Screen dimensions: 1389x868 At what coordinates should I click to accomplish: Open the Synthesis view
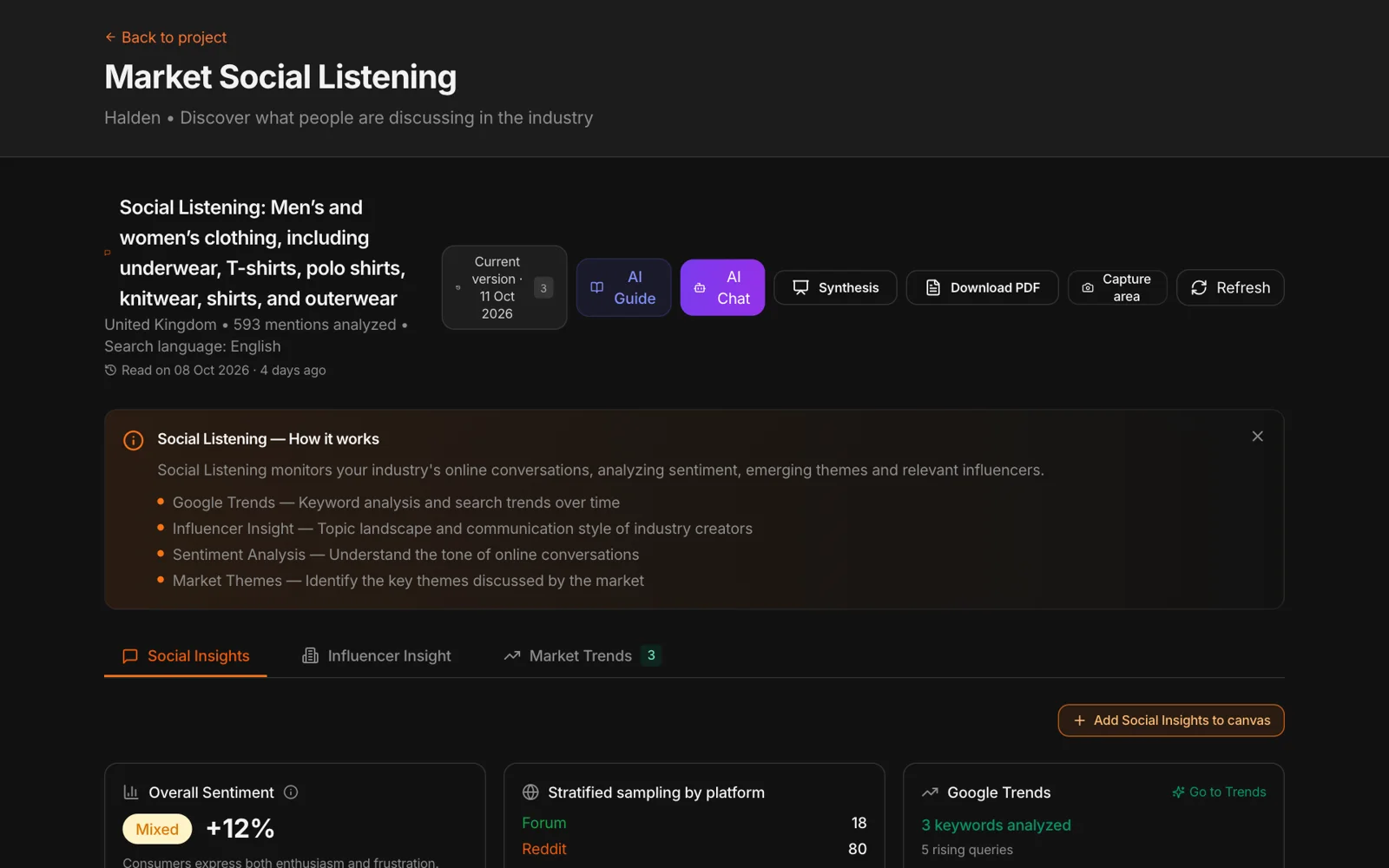(835, 287)
